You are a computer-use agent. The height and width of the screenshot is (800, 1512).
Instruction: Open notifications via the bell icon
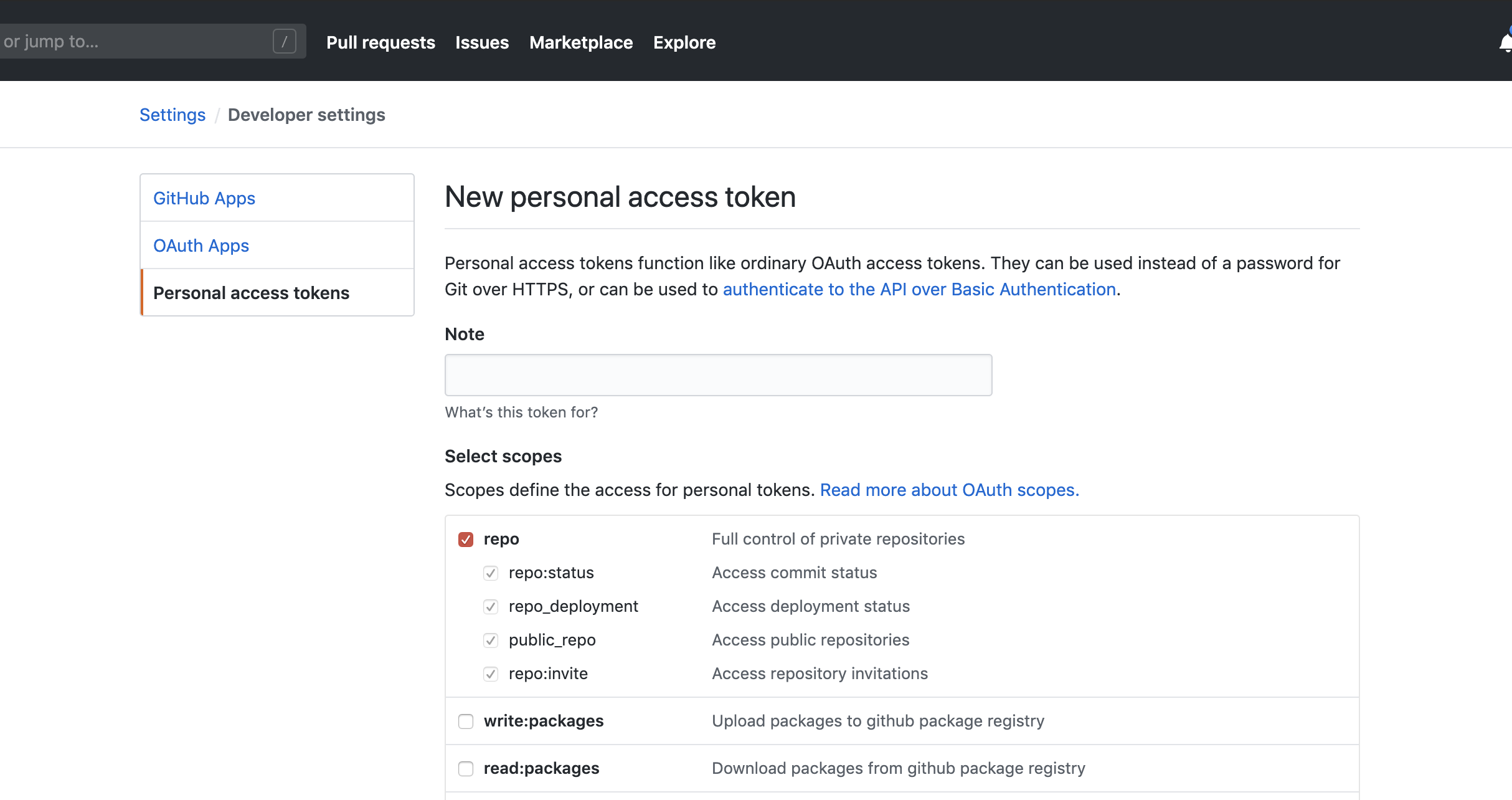1505,41
